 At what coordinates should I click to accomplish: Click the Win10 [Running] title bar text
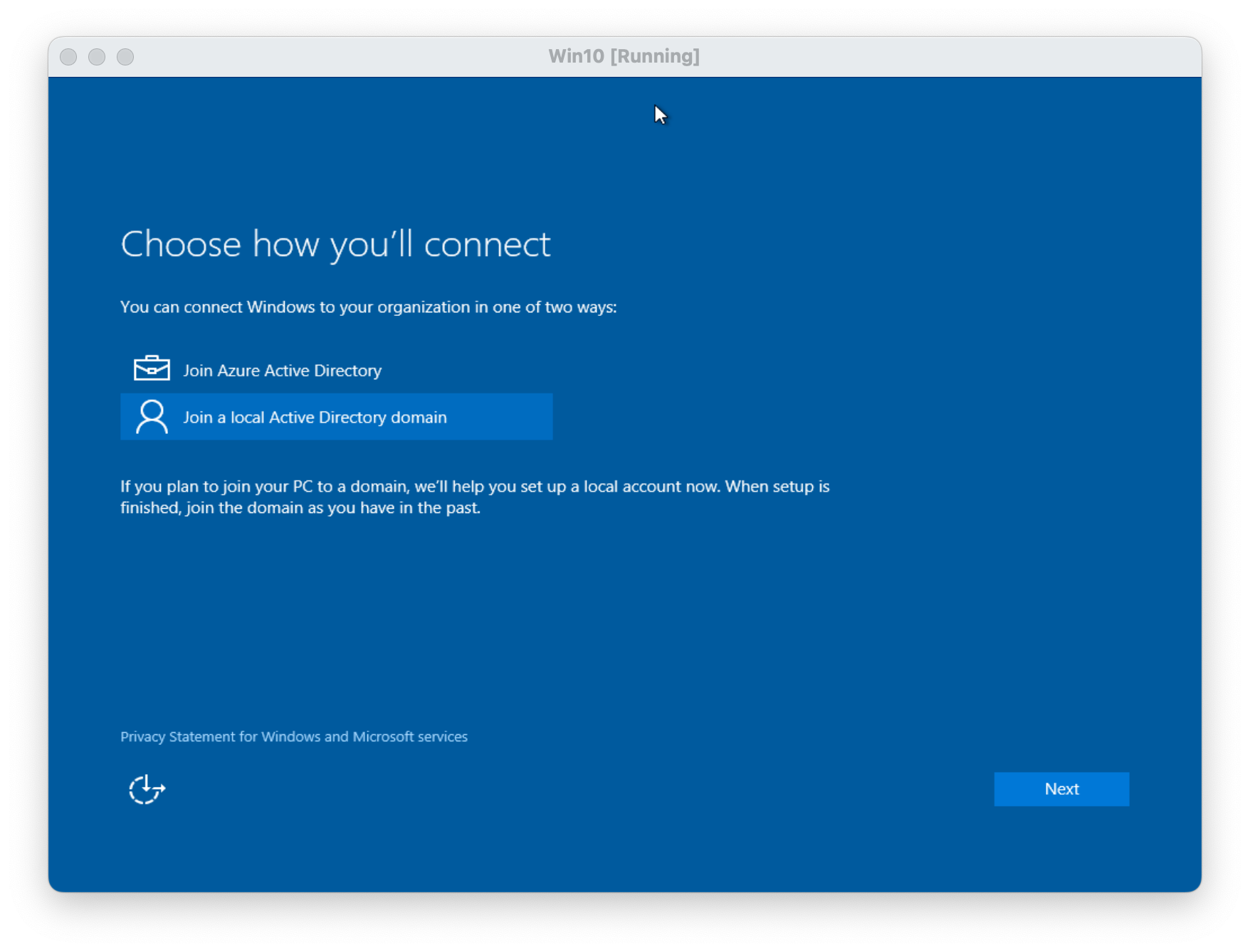click(624, 56)
